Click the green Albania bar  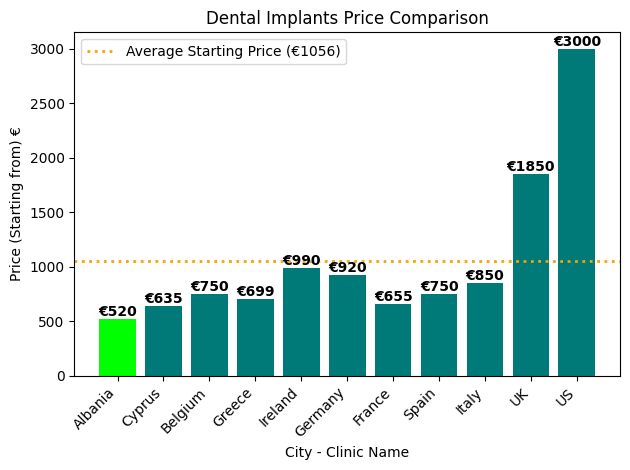[x=117, y=347]
